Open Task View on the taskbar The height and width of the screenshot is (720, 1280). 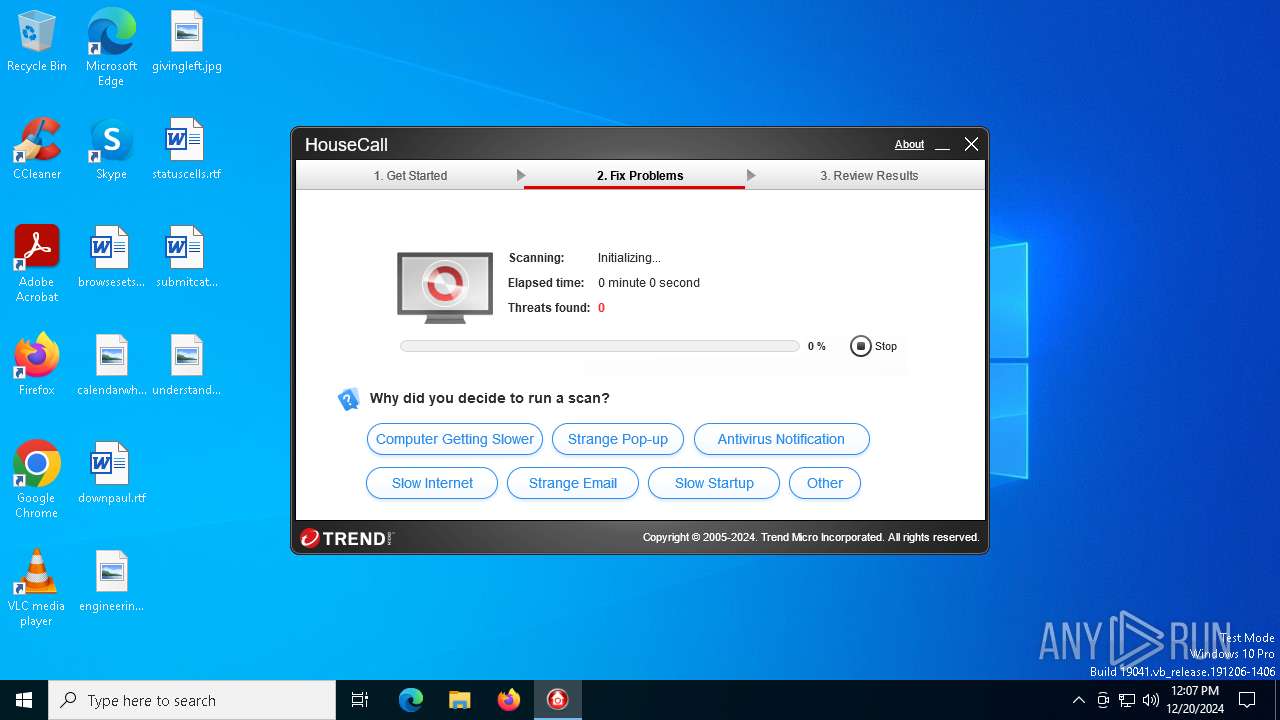coord(360,700)
